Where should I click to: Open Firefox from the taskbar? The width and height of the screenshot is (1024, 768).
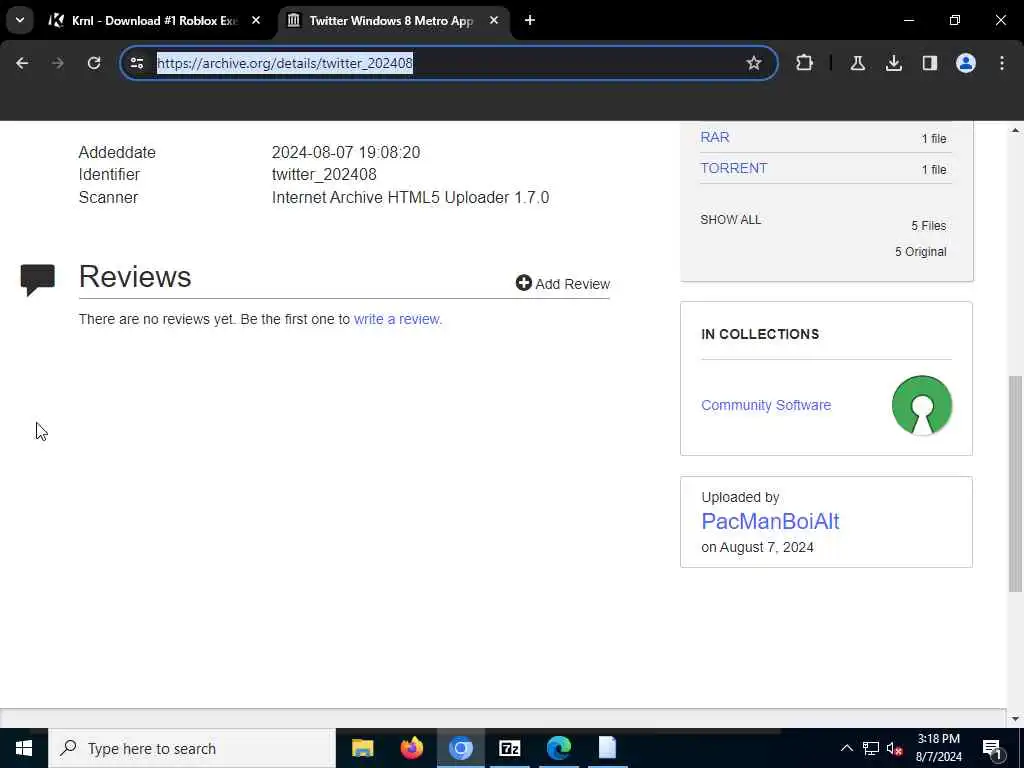coord(411,748)
